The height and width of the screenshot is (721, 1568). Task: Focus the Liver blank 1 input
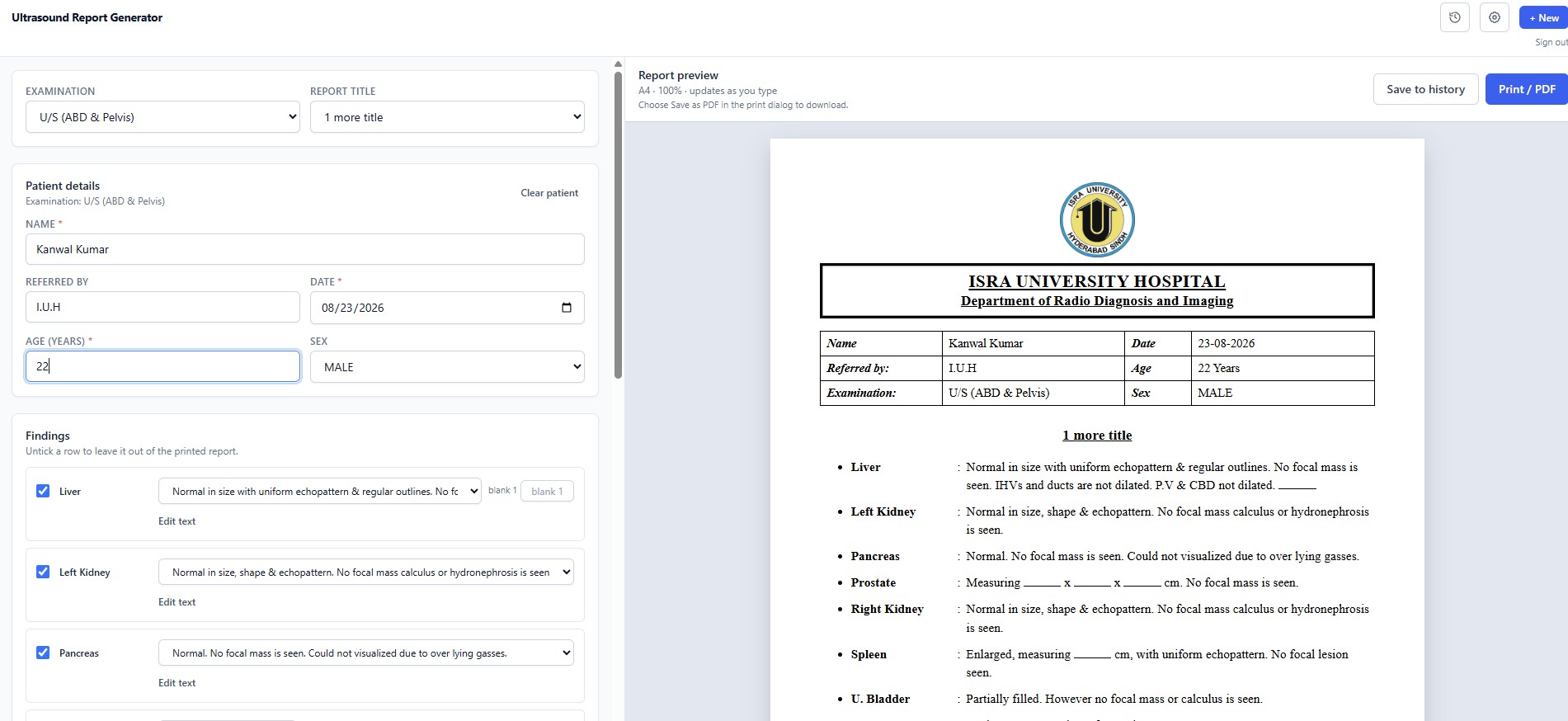click(547, 491)
